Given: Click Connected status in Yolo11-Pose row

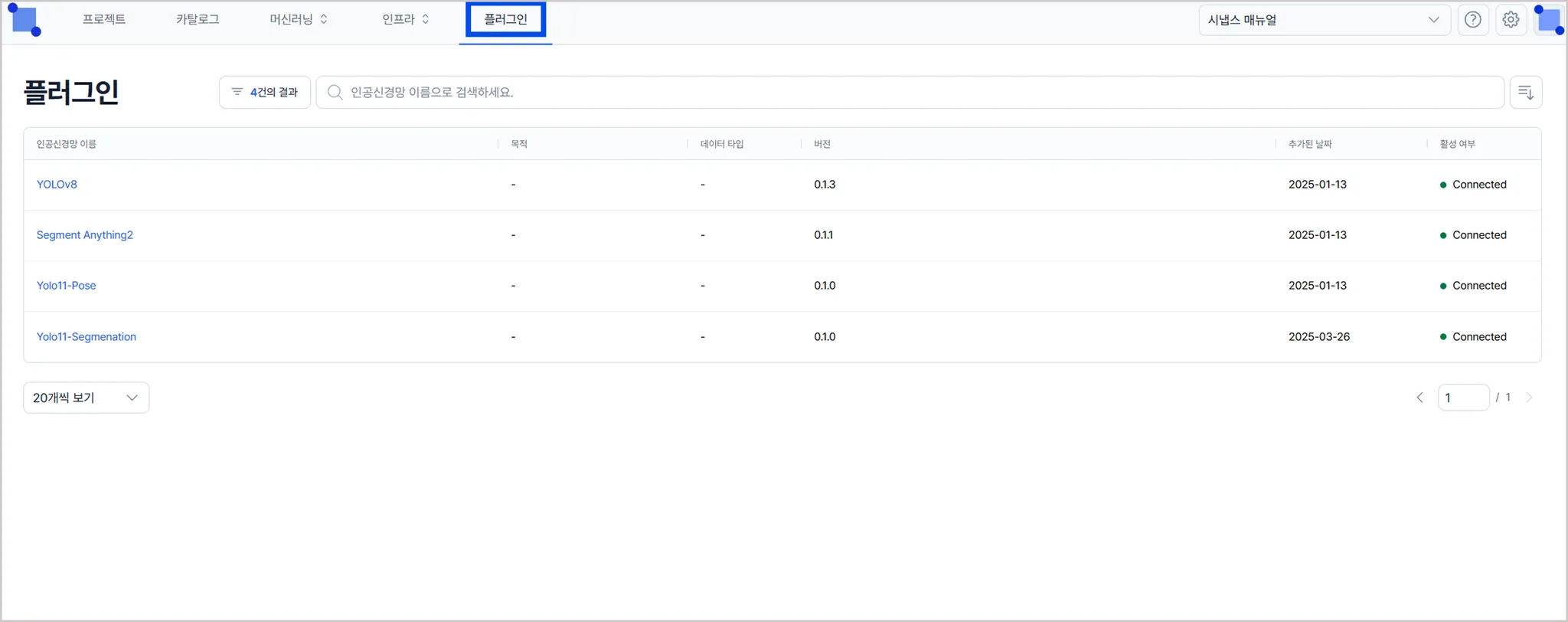Looking at the screenshot, I should 1473,286.
